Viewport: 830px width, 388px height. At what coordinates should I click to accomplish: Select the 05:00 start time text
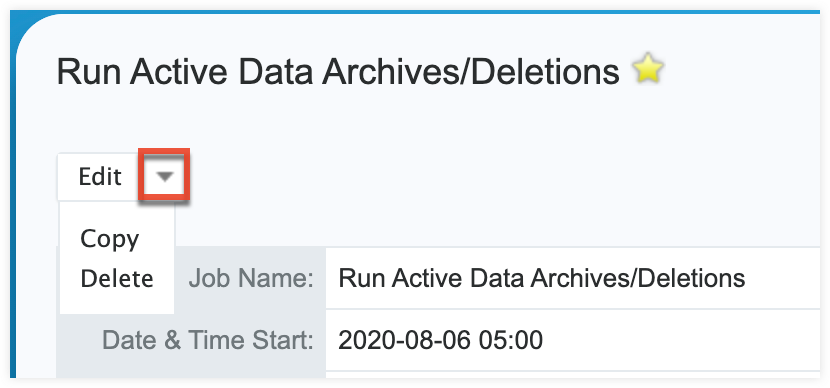click(x=511, y=340)
